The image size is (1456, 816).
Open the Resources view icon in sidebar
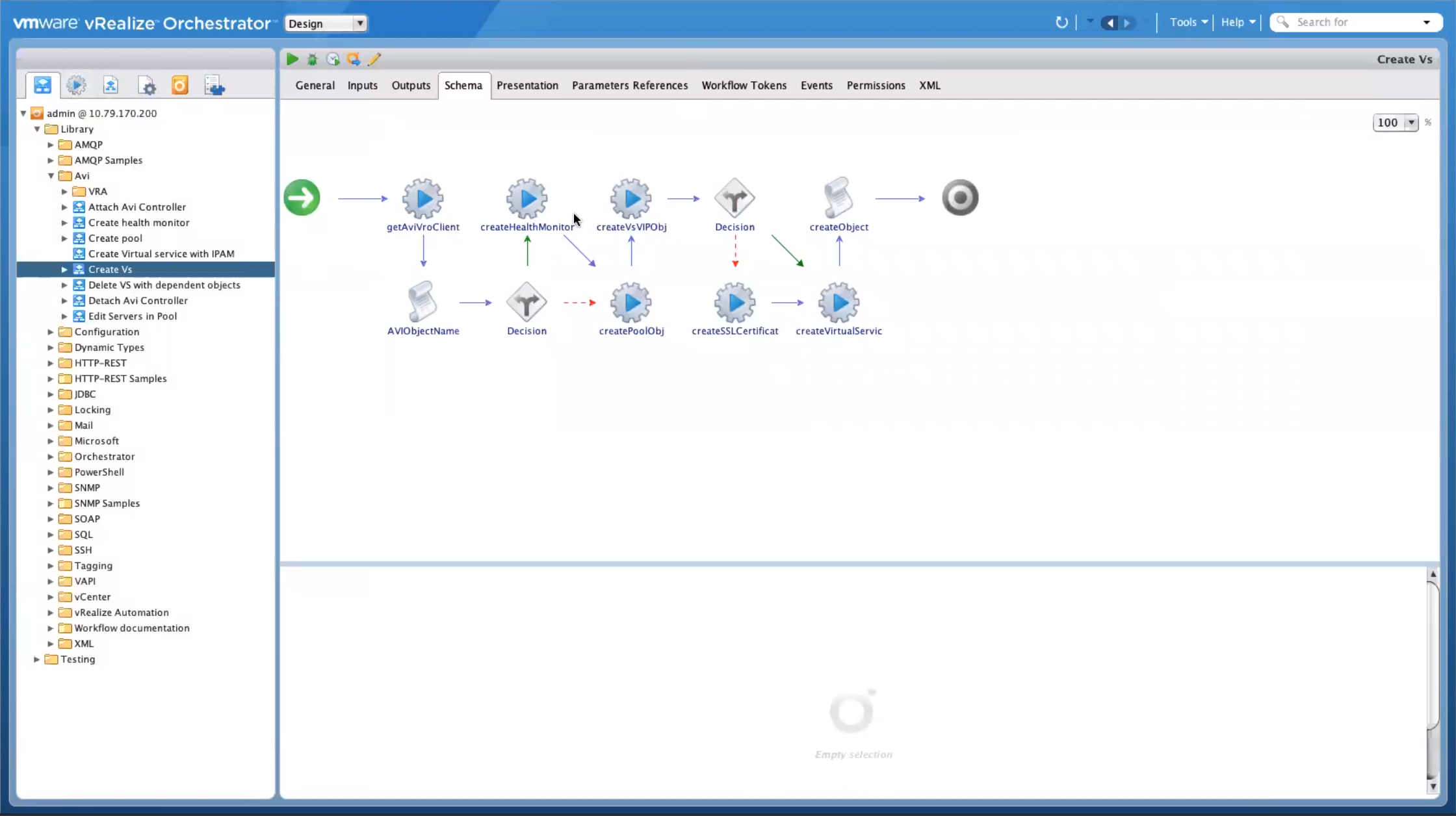pos(110,85)
